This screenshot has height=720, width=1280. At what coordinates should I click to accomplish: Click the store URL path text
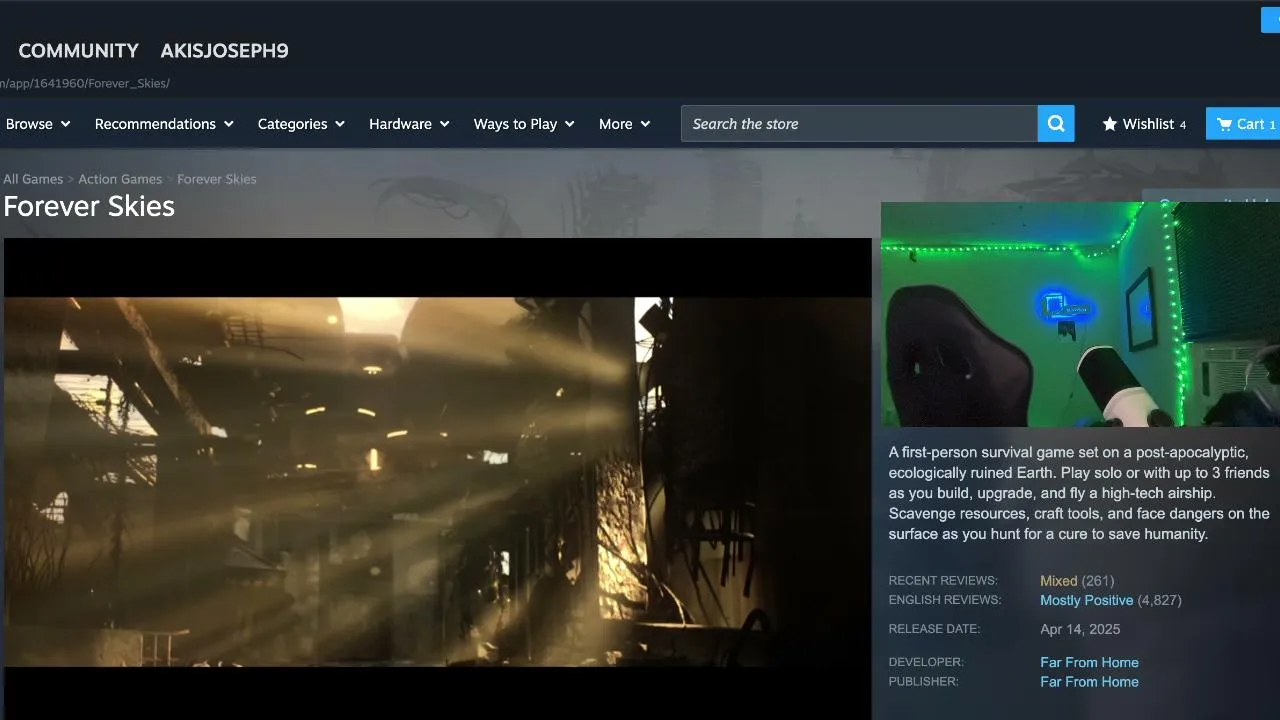pyautogui.click(x=85, y=83)
